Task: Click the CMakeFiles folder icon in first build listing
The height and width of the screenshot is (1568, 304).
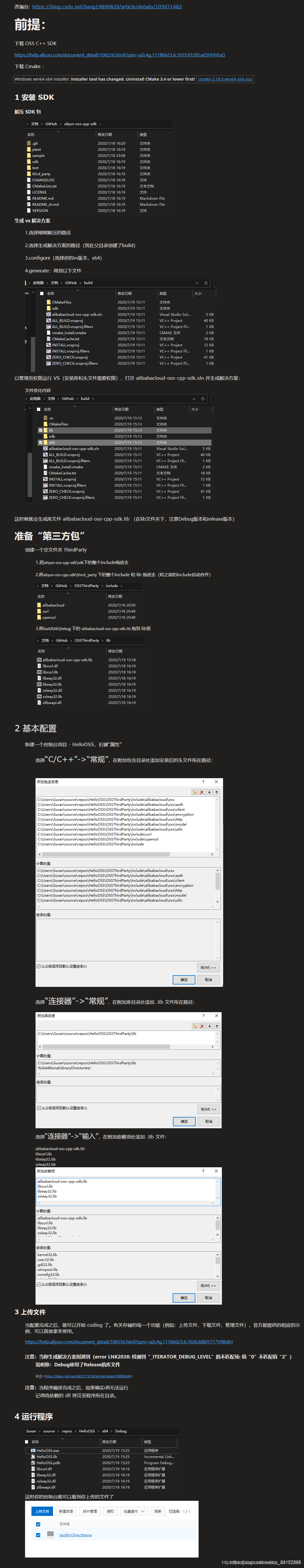Action: 49,303
